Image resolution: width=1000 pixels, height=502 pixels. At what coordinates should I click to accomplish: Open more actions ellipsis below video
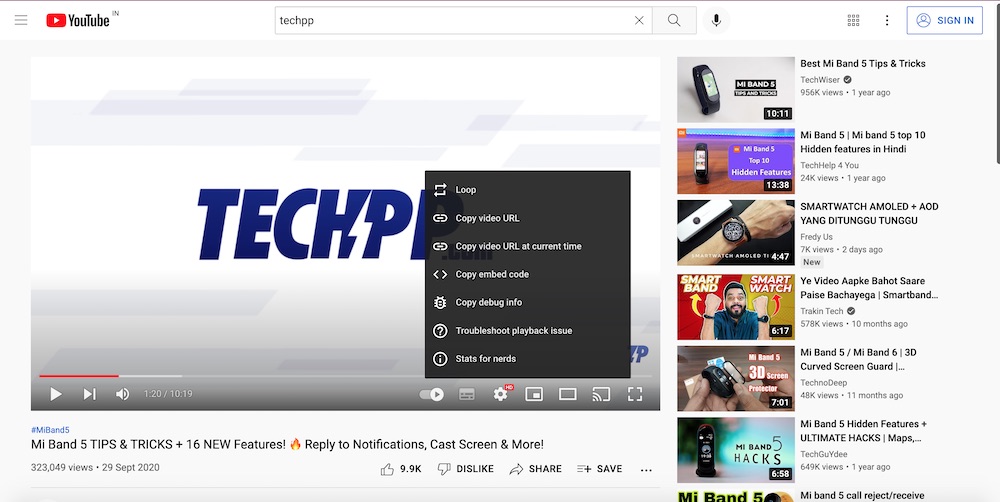646,470
